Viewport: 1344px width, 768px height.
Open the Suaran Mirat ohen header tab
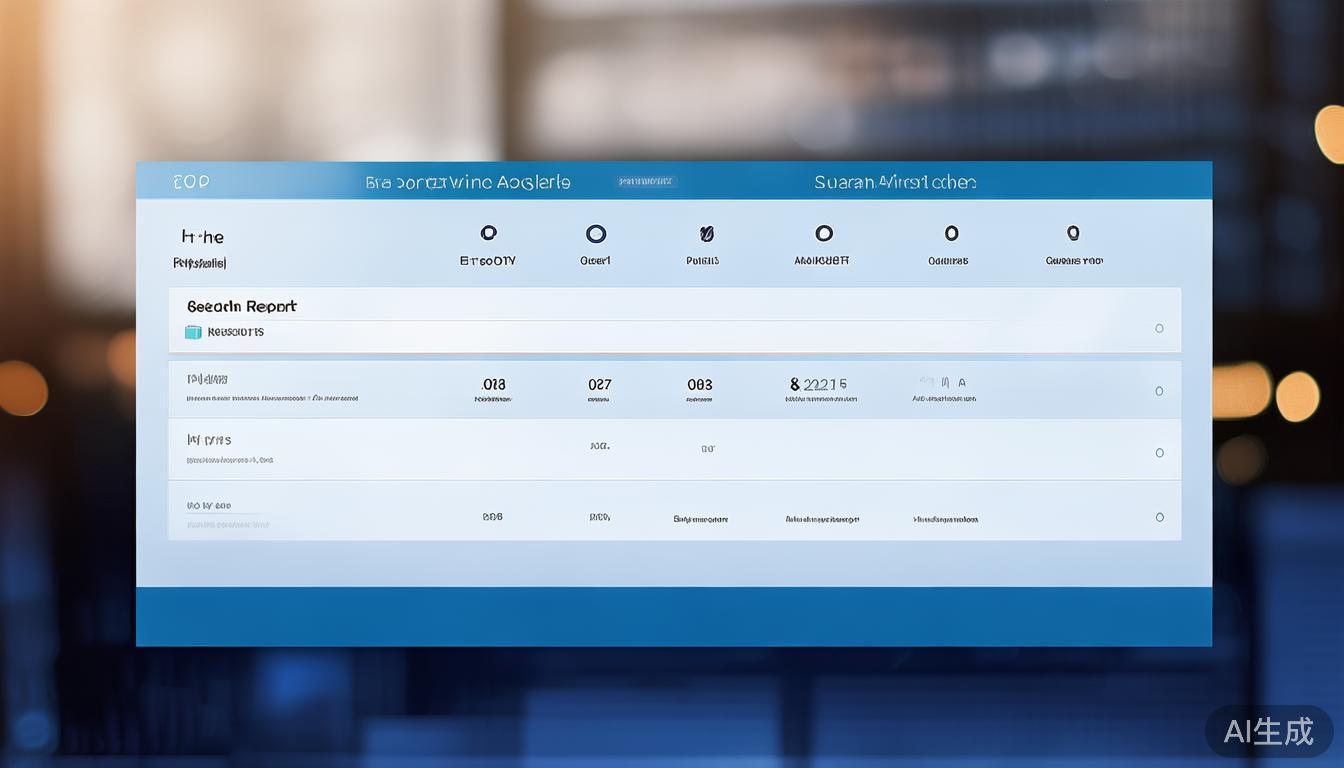(x=895, y=182)
